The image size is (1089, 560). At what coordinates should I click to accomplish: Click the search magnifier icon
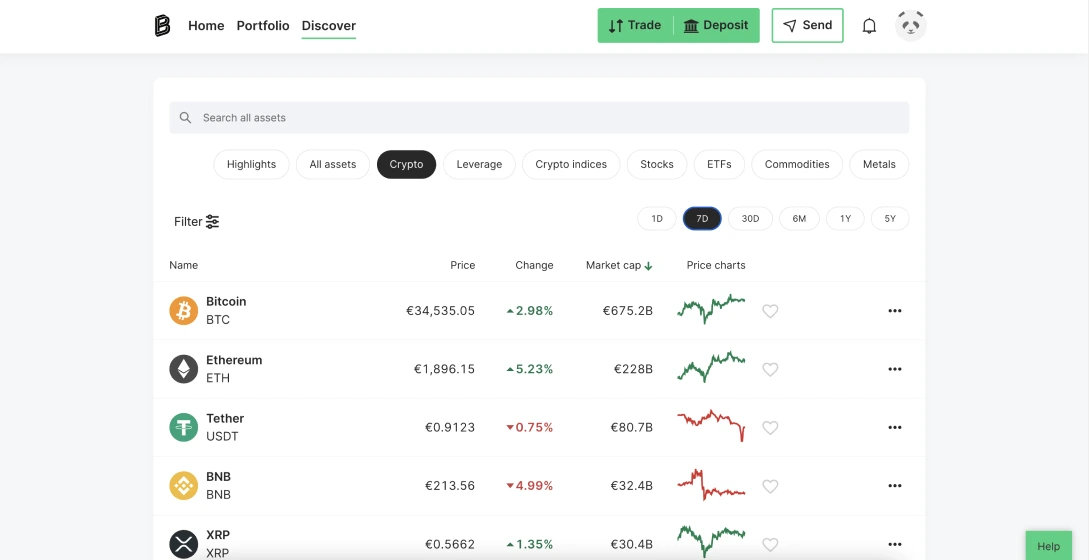pos(185,117)
